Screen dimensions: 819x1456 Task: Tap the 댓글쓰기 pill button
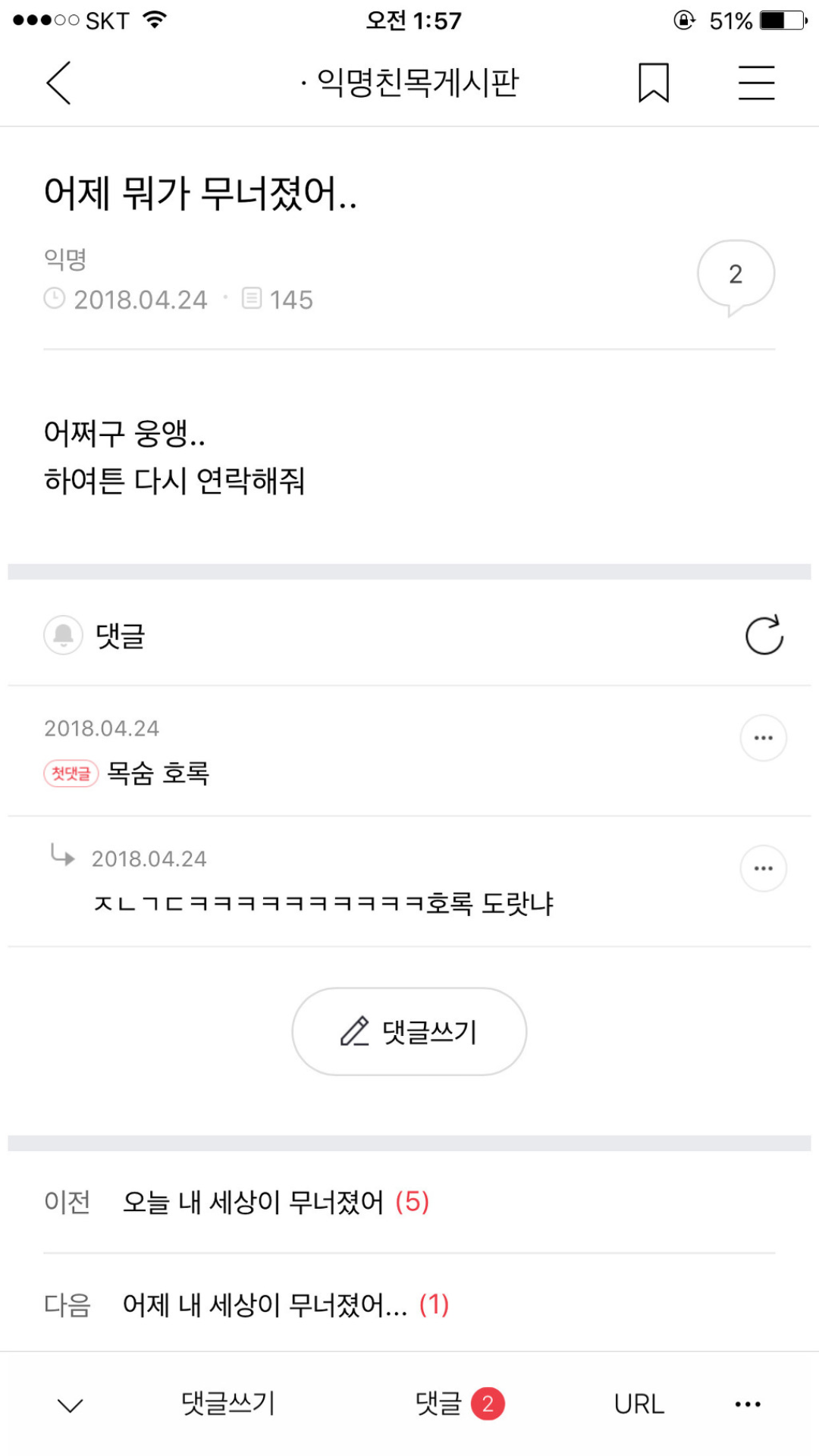pos(409,1031)
